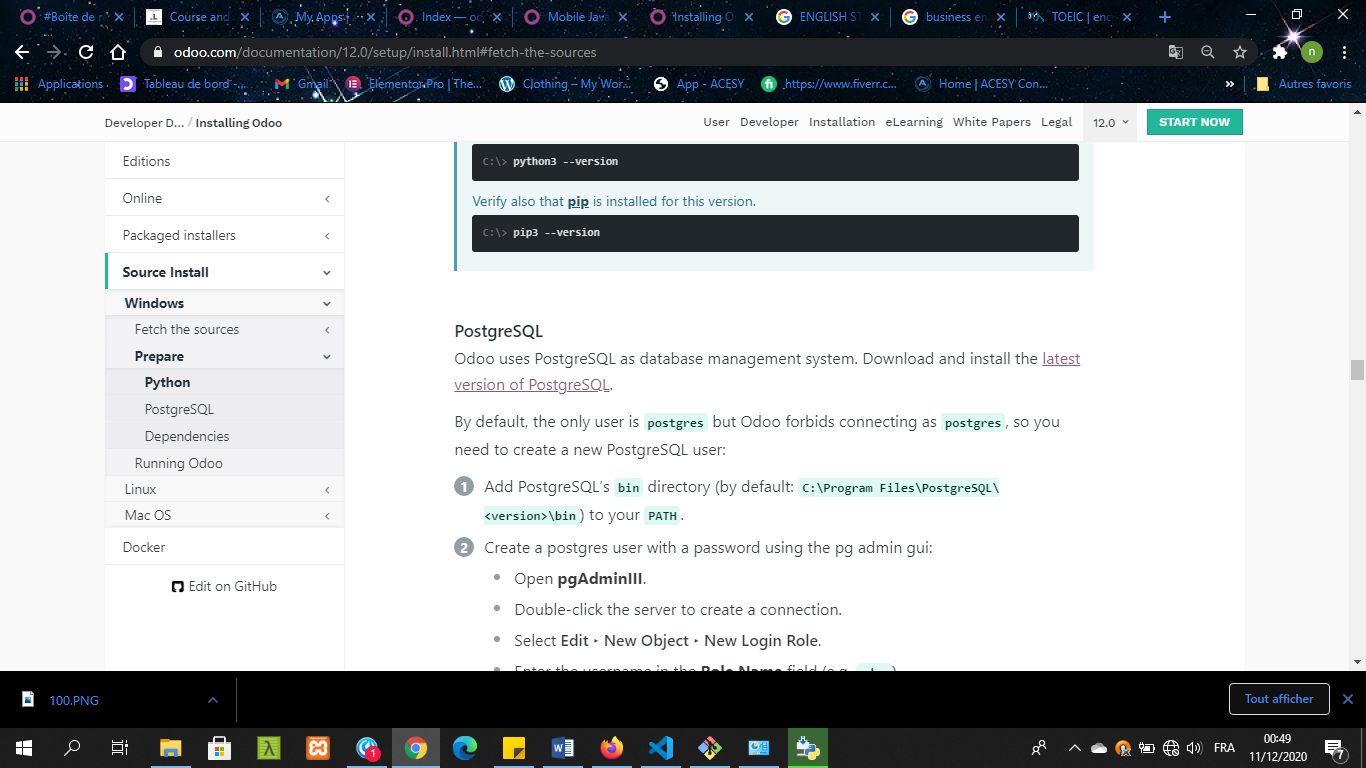The width and height of the screenshot is (1366, 768).
Task: Click the translate page icon
Action: (1176, 52)
